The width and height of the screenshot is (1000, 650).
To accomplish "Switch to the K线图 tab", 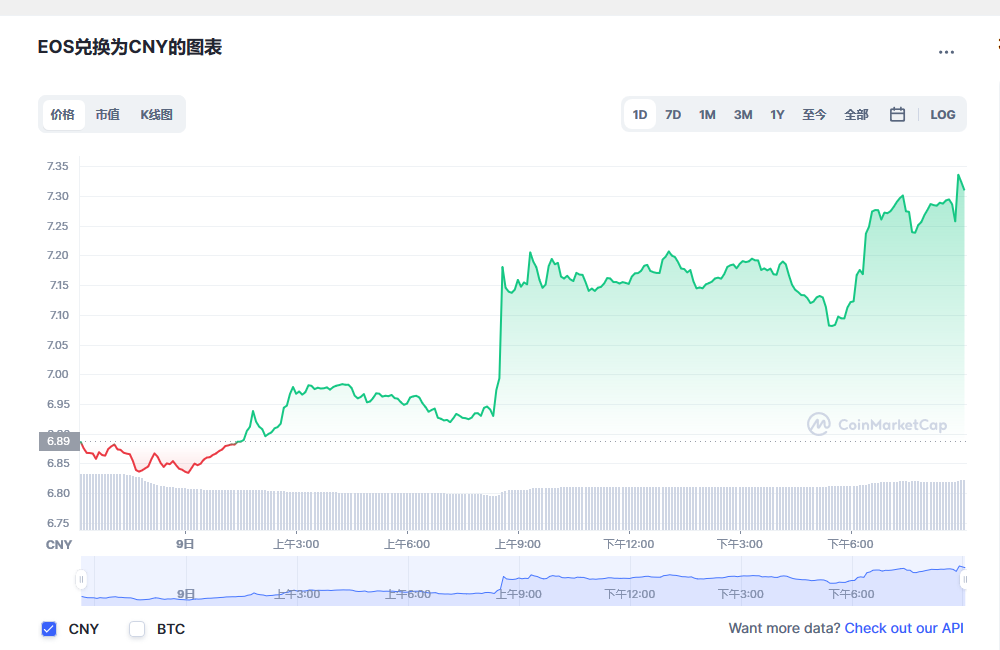I will (156, 115).
